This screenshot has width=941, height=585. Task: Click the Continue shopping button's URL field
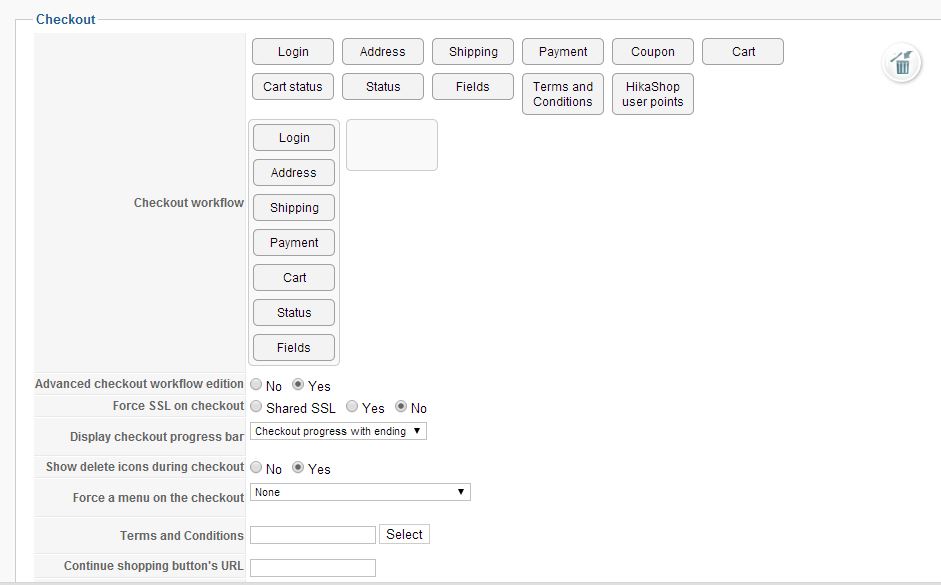point(313,567)
